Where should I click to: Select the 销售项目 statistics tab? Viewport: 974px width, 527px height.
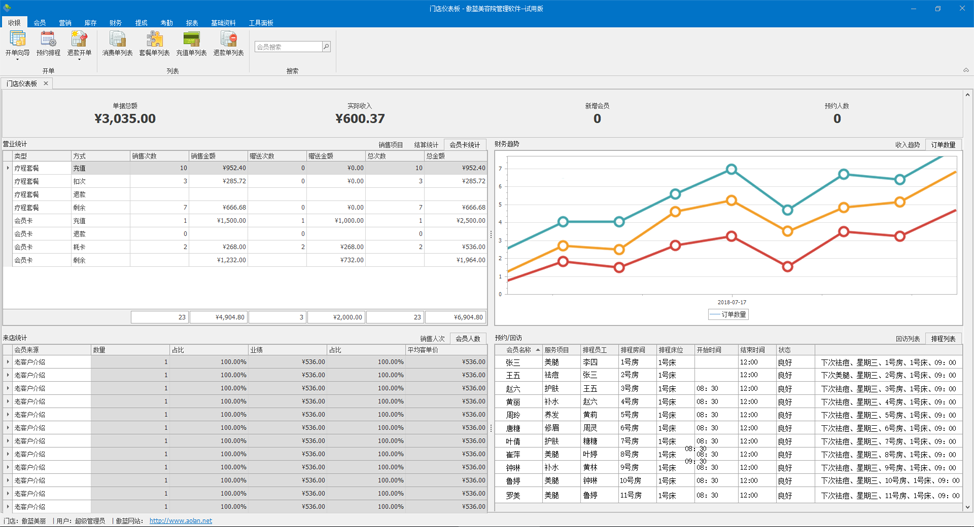(390, 145)
